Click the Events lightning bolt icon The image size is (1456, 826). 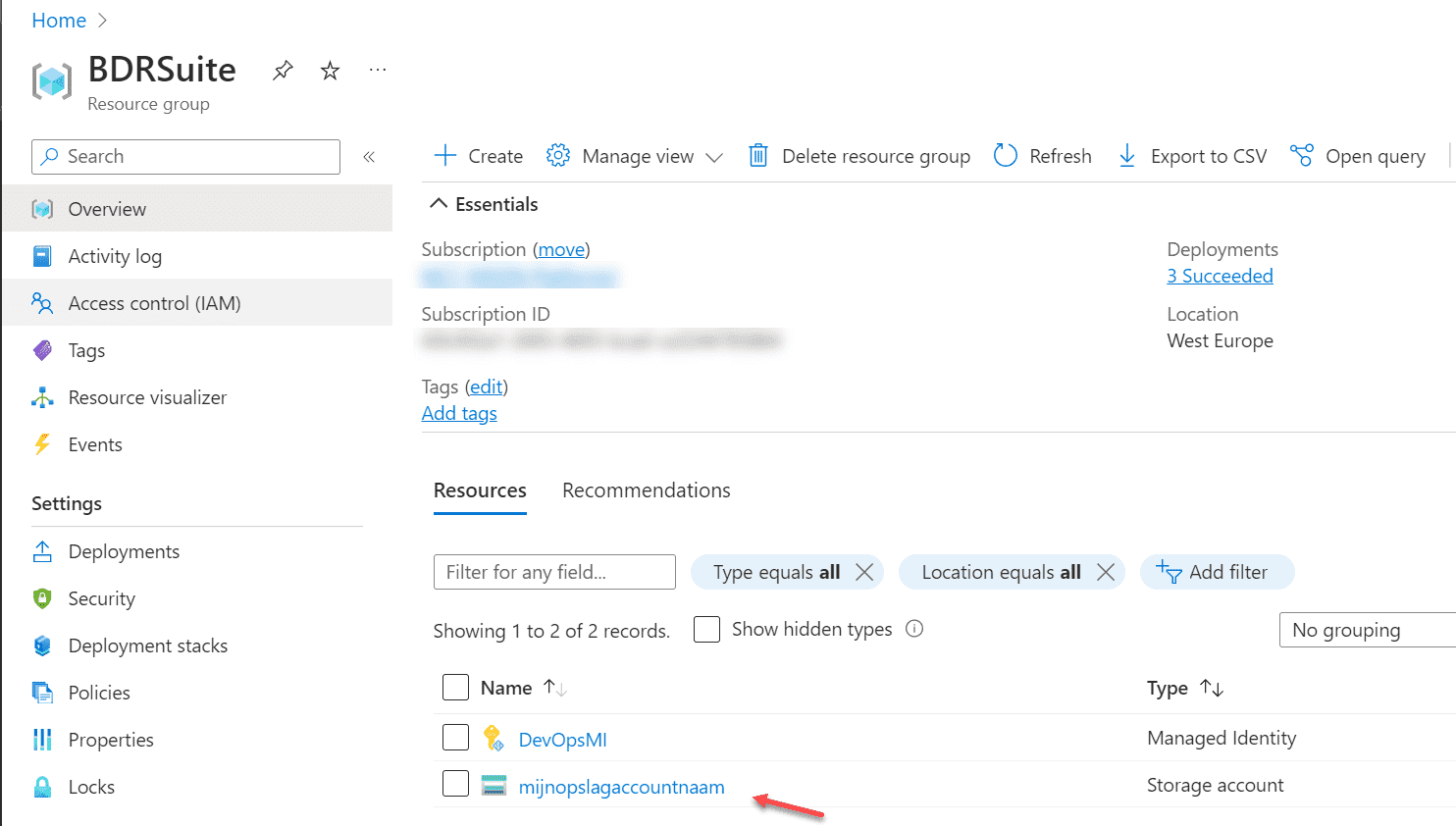[x=42, y=444]
